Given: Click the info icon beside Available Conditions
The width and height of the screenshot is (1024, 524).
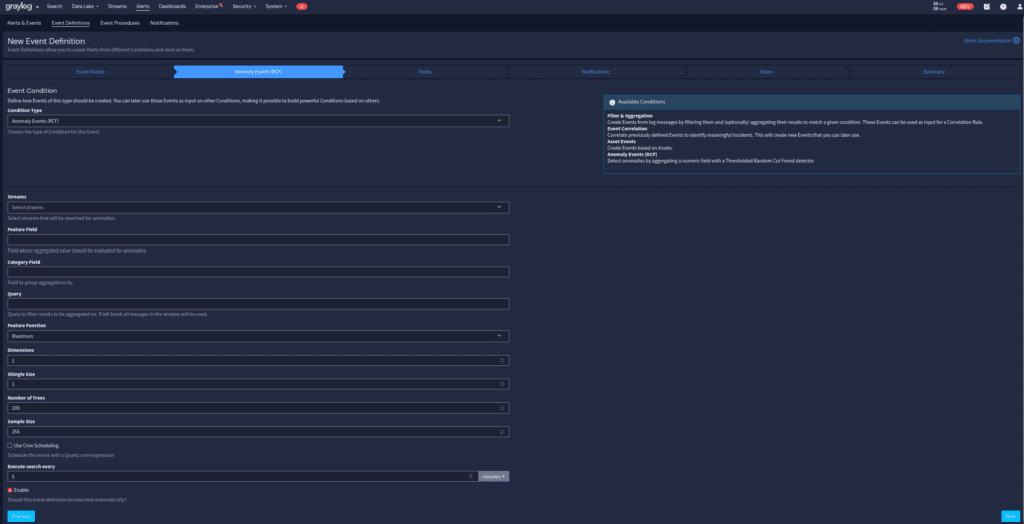Looking at the screenshot, I should click(612, 102).
